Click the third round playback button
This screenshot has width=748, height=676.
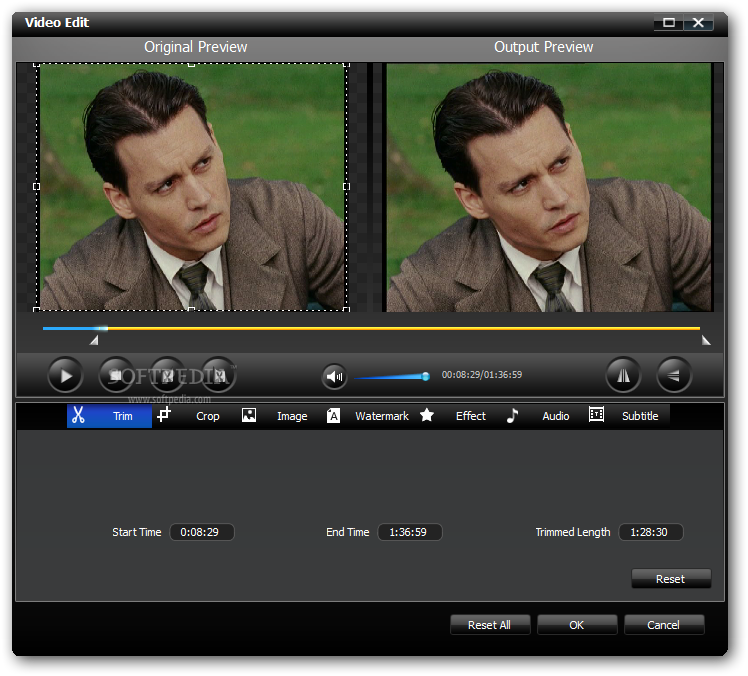[x=167, y=375]
